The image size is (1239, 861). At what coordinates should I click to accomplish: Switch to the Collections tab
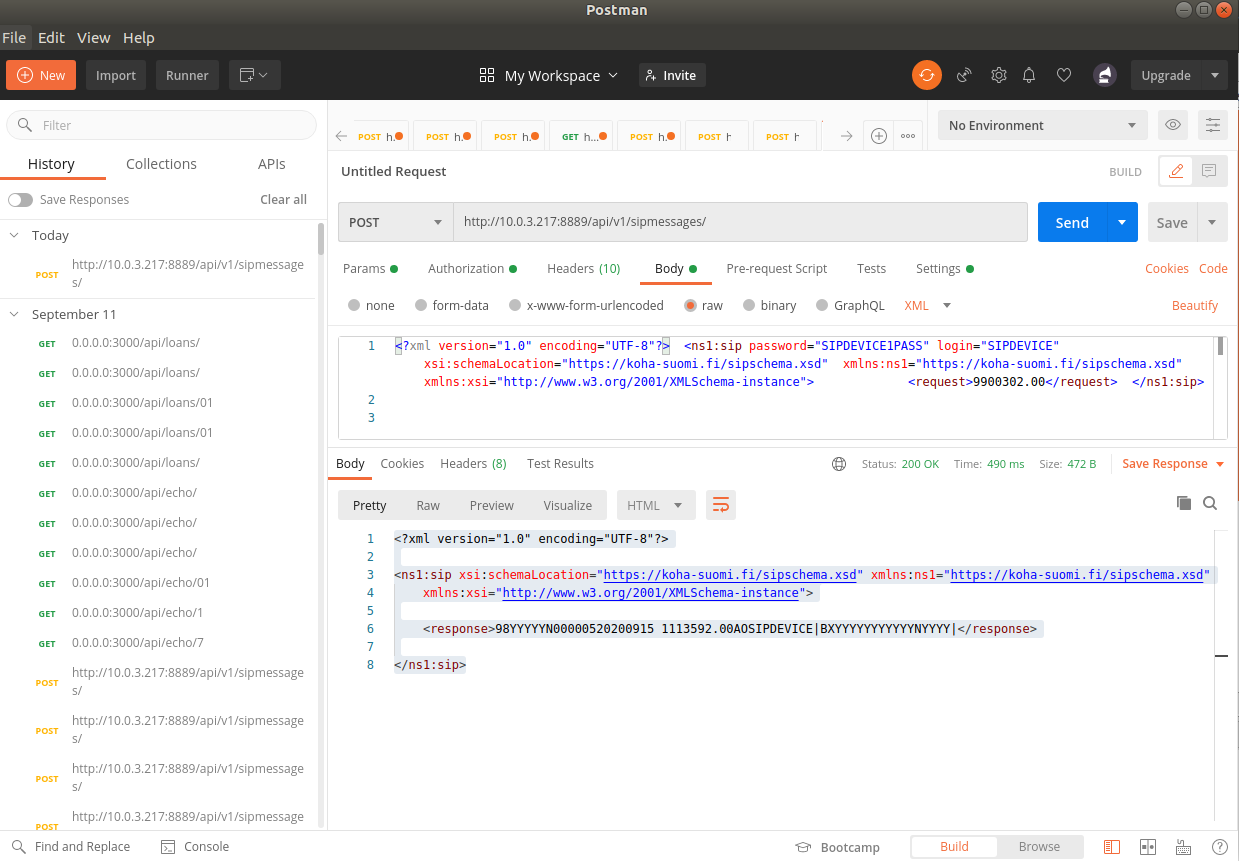pos(161,164)
